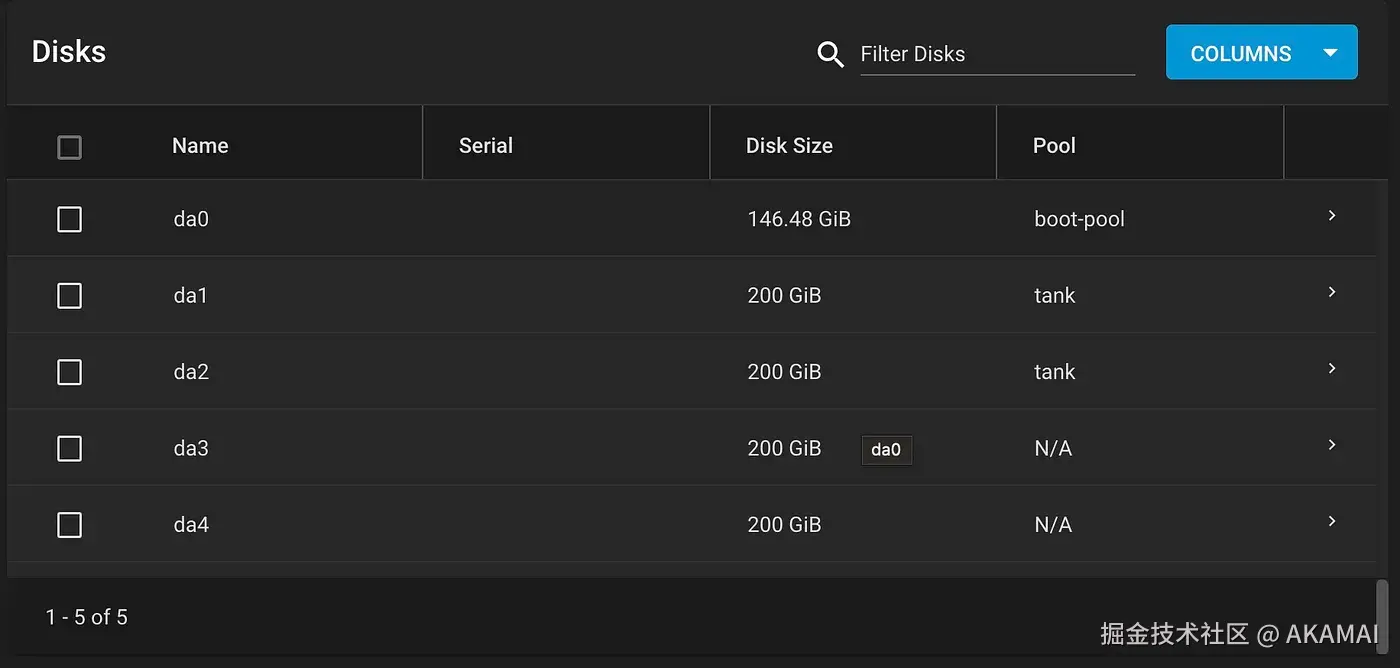This screenshot has width=1400, height=668.
Task: Toggle the select-all disks checkbox
Action: click(69, 147)
